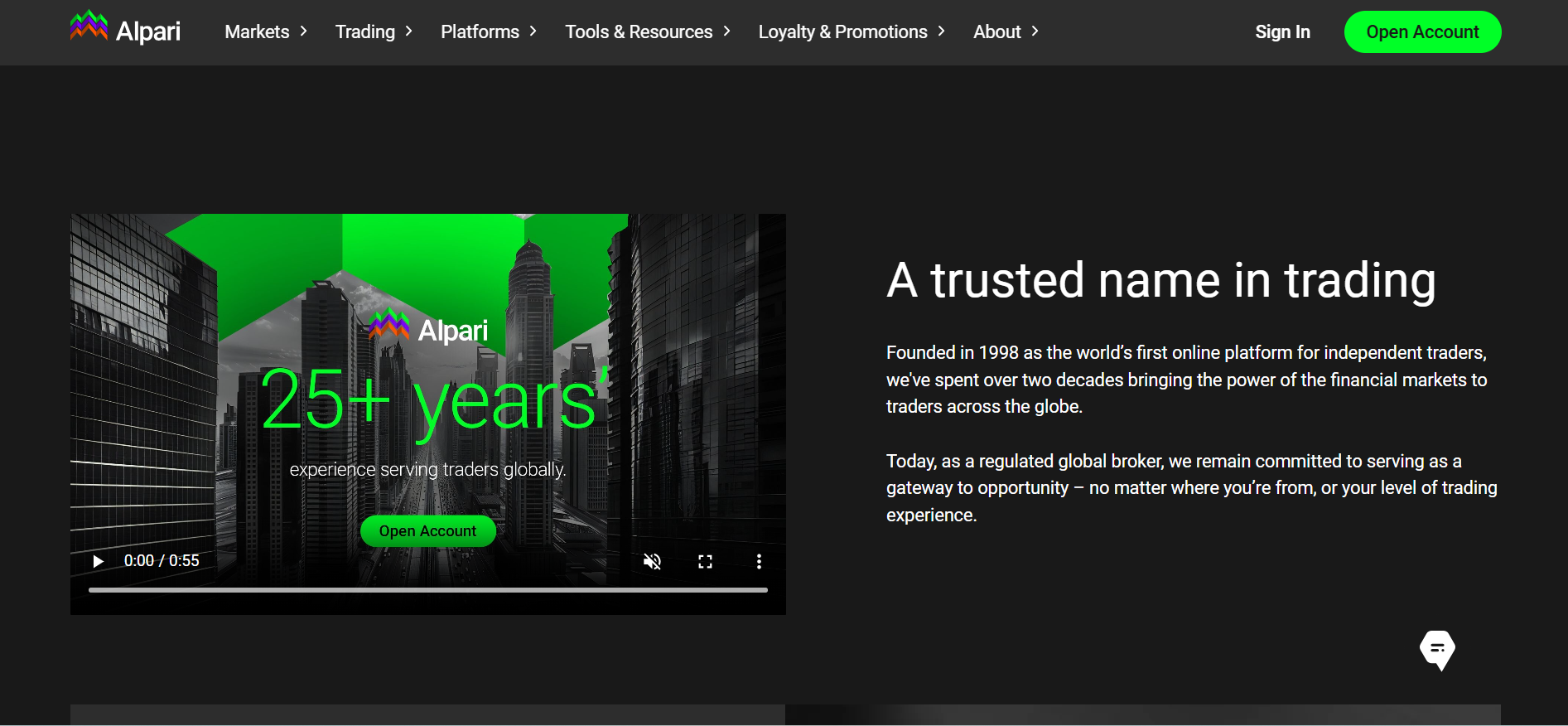1568x726 pixels.
Task: Expand the chevron next to About
Action: (1035, 31)
